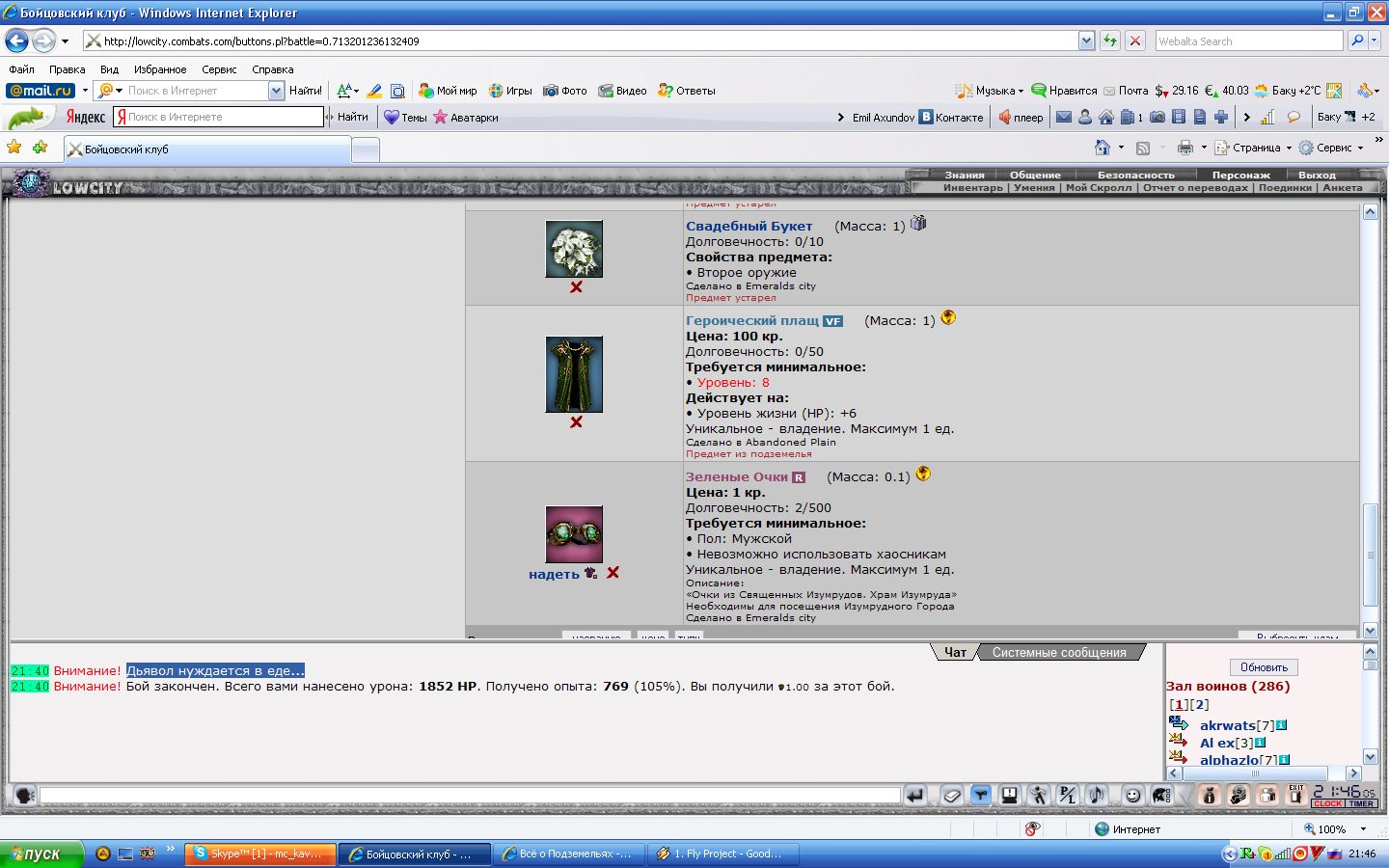Screen dimensions: 1389x868
Task: Expand the mail.ru logo dropdown arrow
Action: click(85, 91)
